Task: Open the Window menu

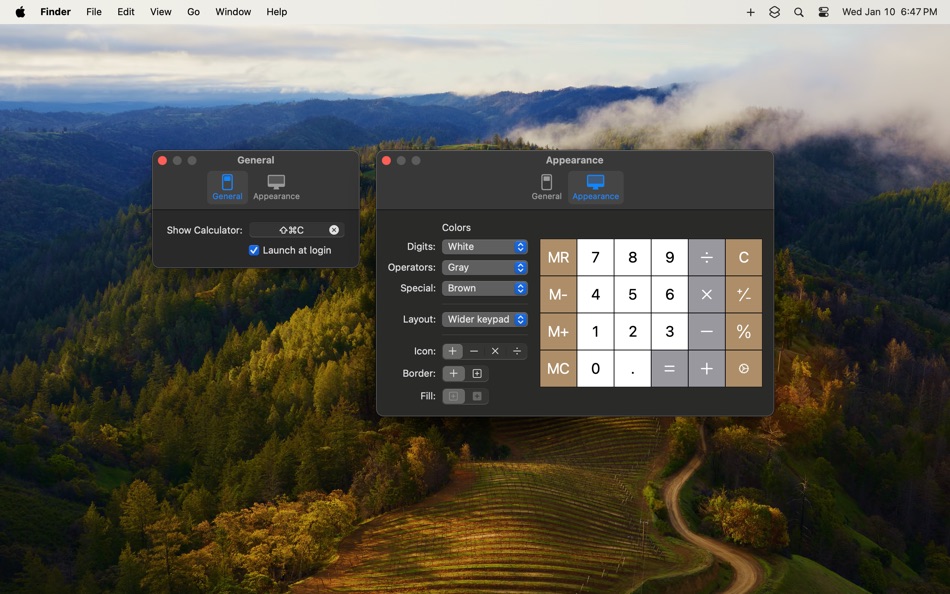Action: click(233, 11)
